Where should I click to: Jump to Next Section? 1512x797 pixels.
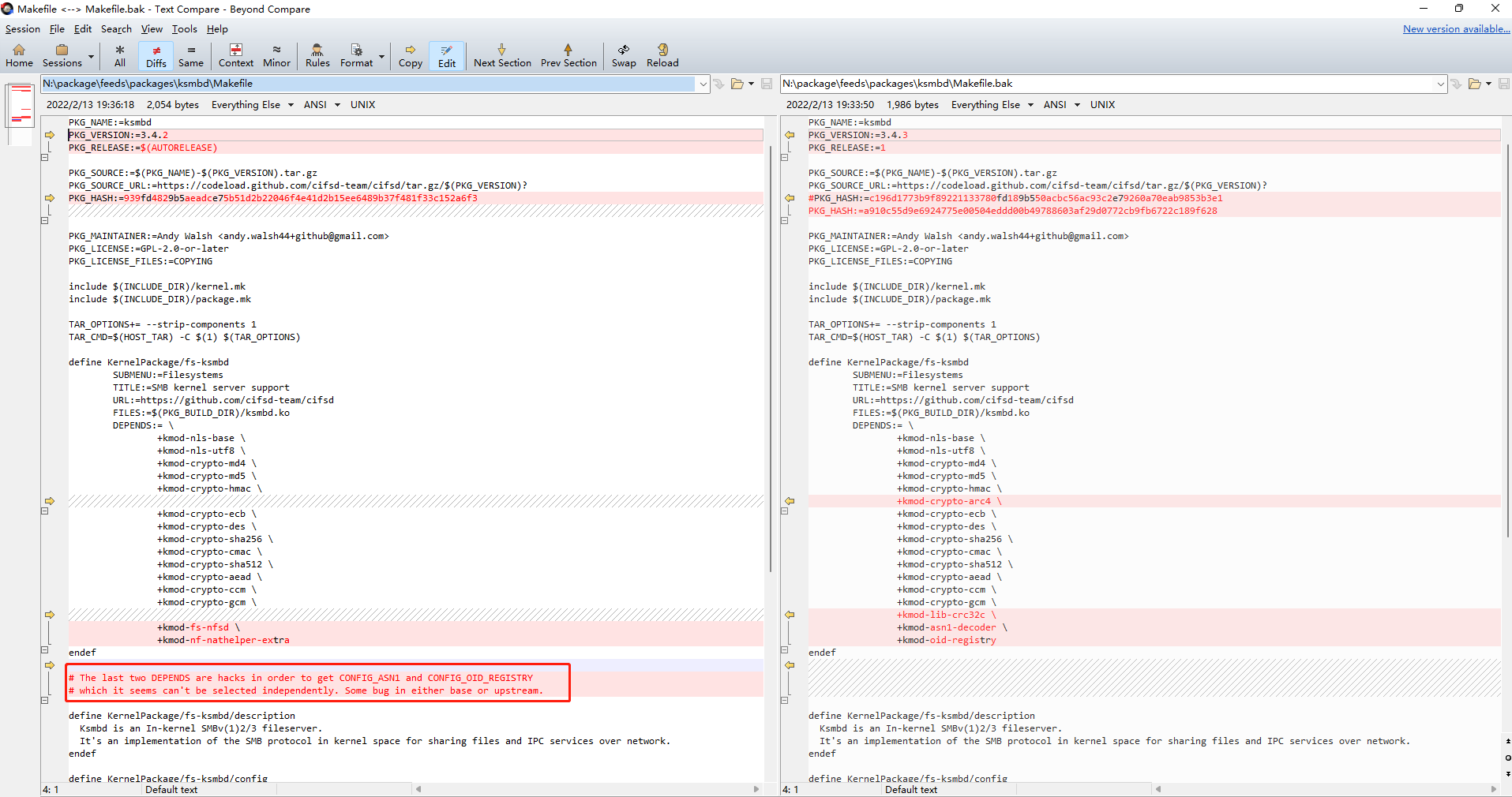[502, 56]
